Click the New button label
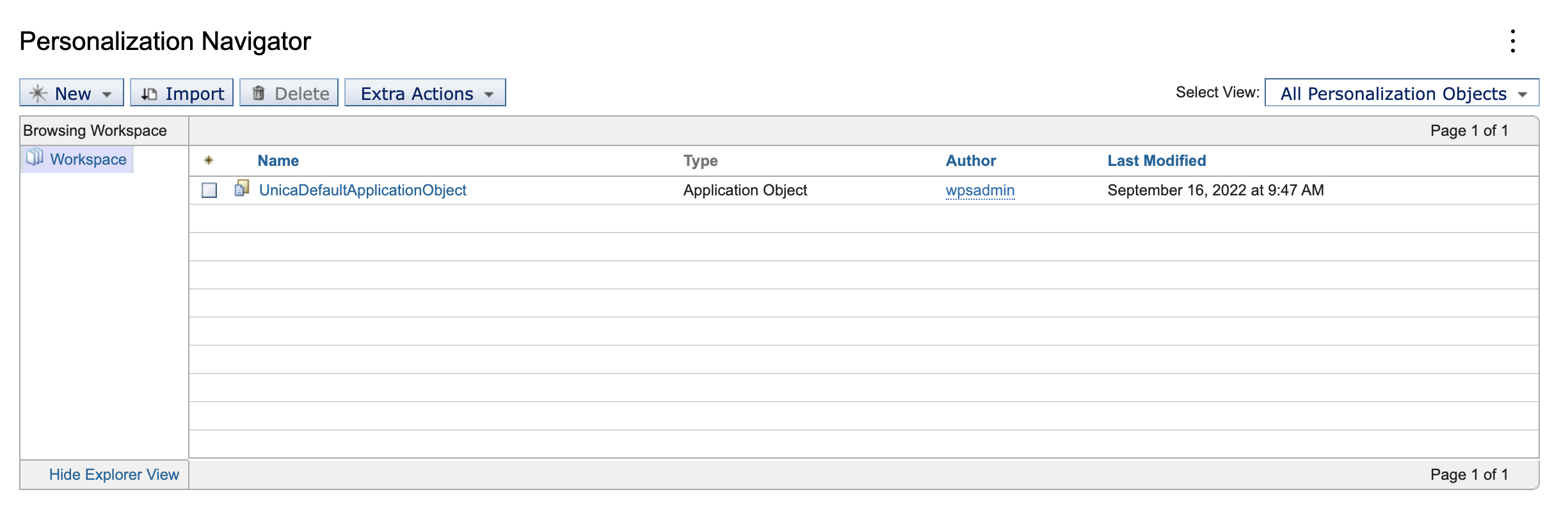Image resolution: width=1568 pixels, height=524 pixels. [73, 94]
